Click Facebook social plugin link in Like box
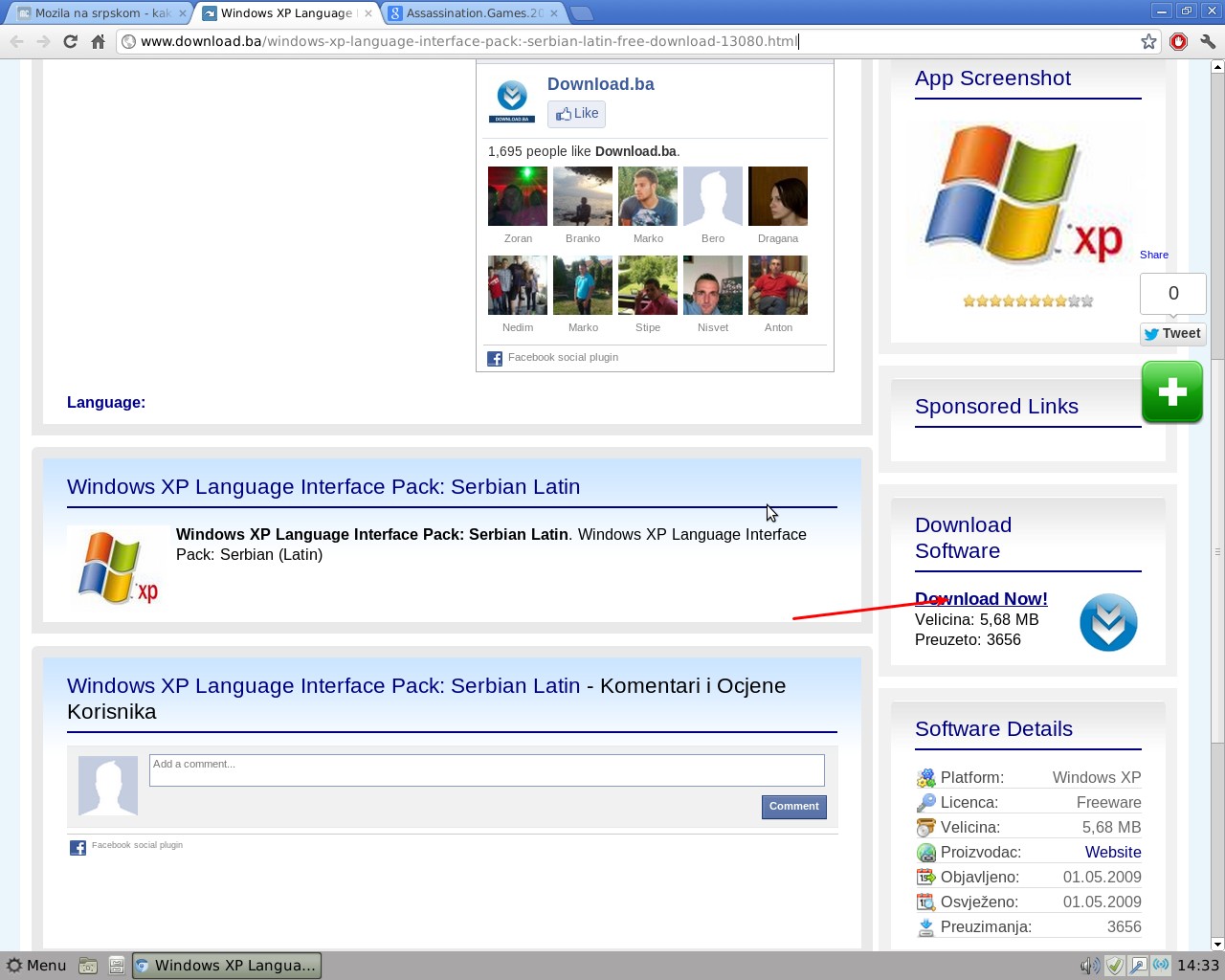The image size is (1225, 980). 563,357
